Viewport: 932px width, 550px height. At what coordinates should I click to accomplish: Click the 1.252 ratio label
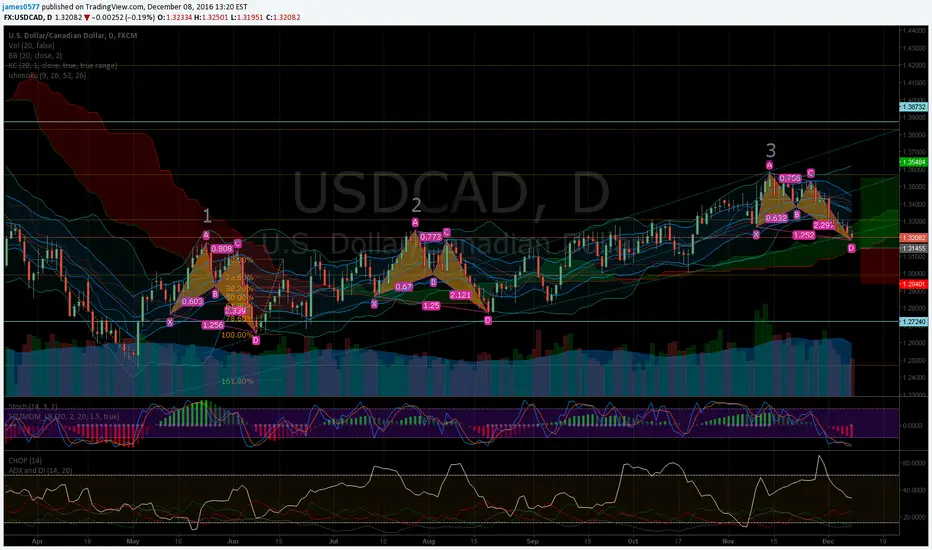(804, 235)
